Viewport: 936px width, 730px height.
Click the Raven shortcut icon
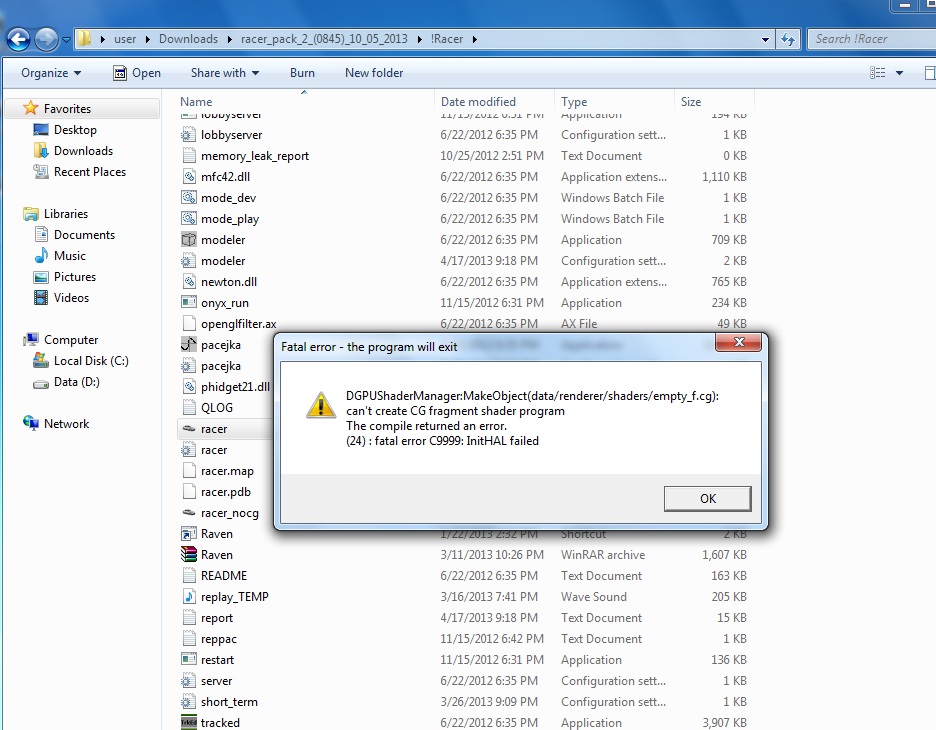[189, 534]
